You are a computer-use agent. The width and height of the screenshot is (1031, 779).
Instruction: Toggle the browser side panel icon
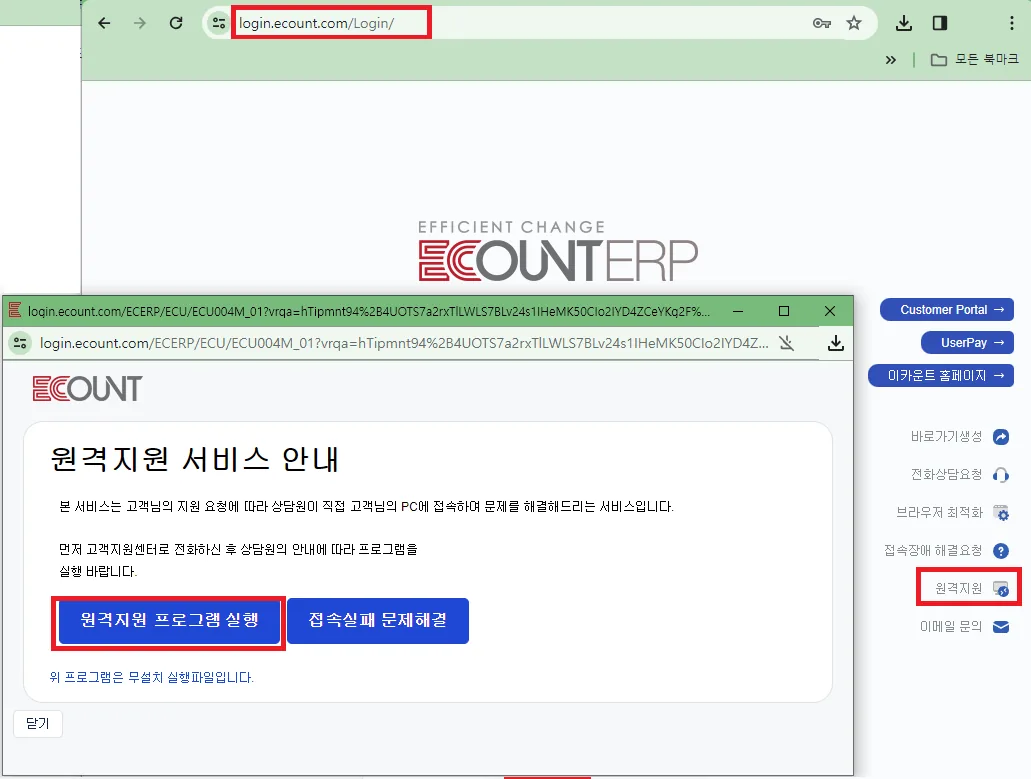coord(940,23)
